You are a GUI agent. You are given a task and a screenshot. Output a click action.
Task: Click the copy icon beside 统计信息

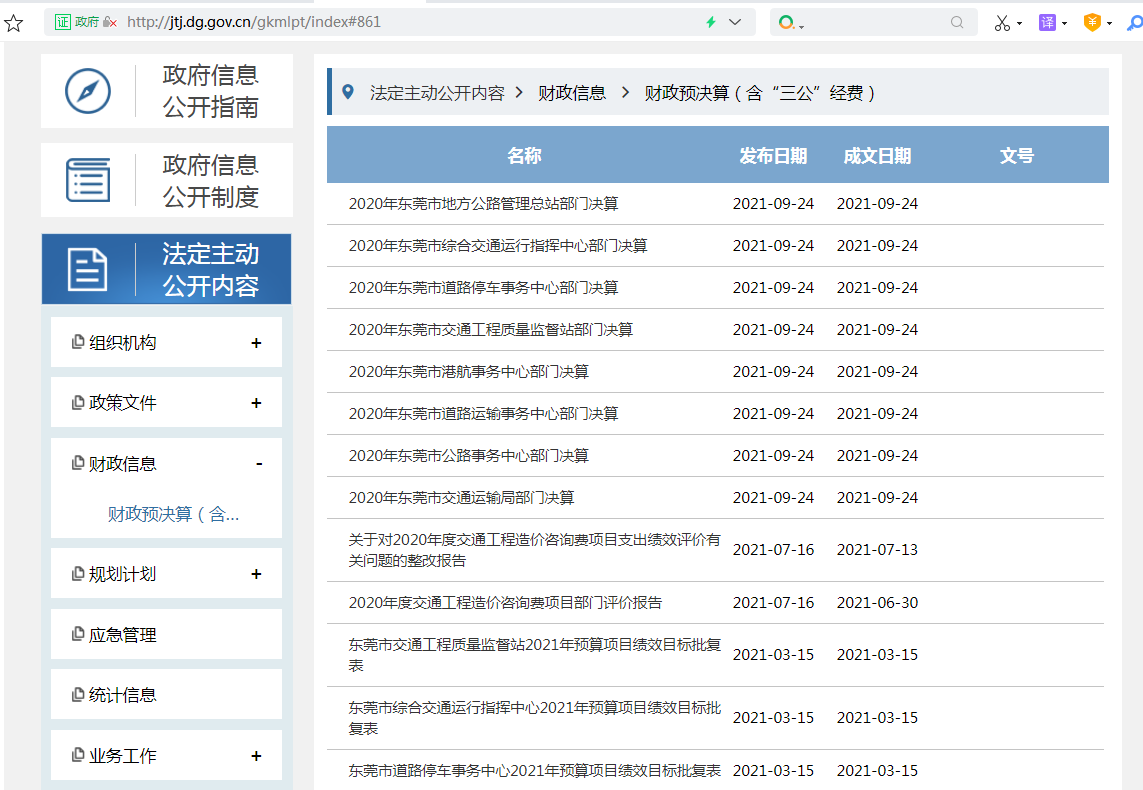(77, 695)
